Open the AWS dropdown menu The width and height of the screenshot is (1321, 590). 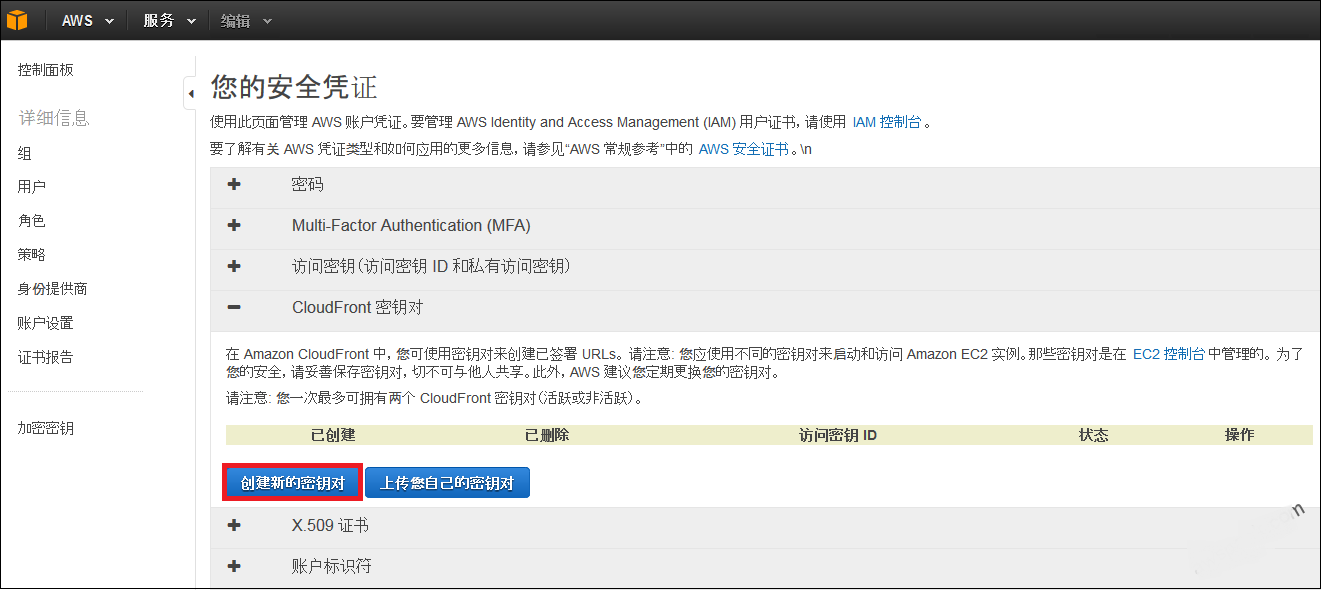(x=88, y=21)
